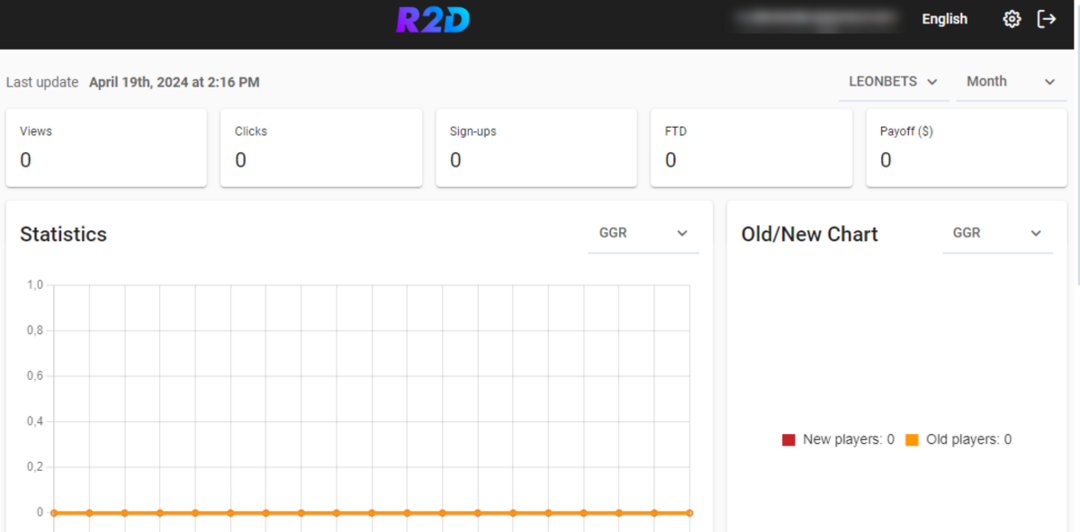
Task: Open the Old/New Chart GGR dropdown
Action: click(997, 233)
